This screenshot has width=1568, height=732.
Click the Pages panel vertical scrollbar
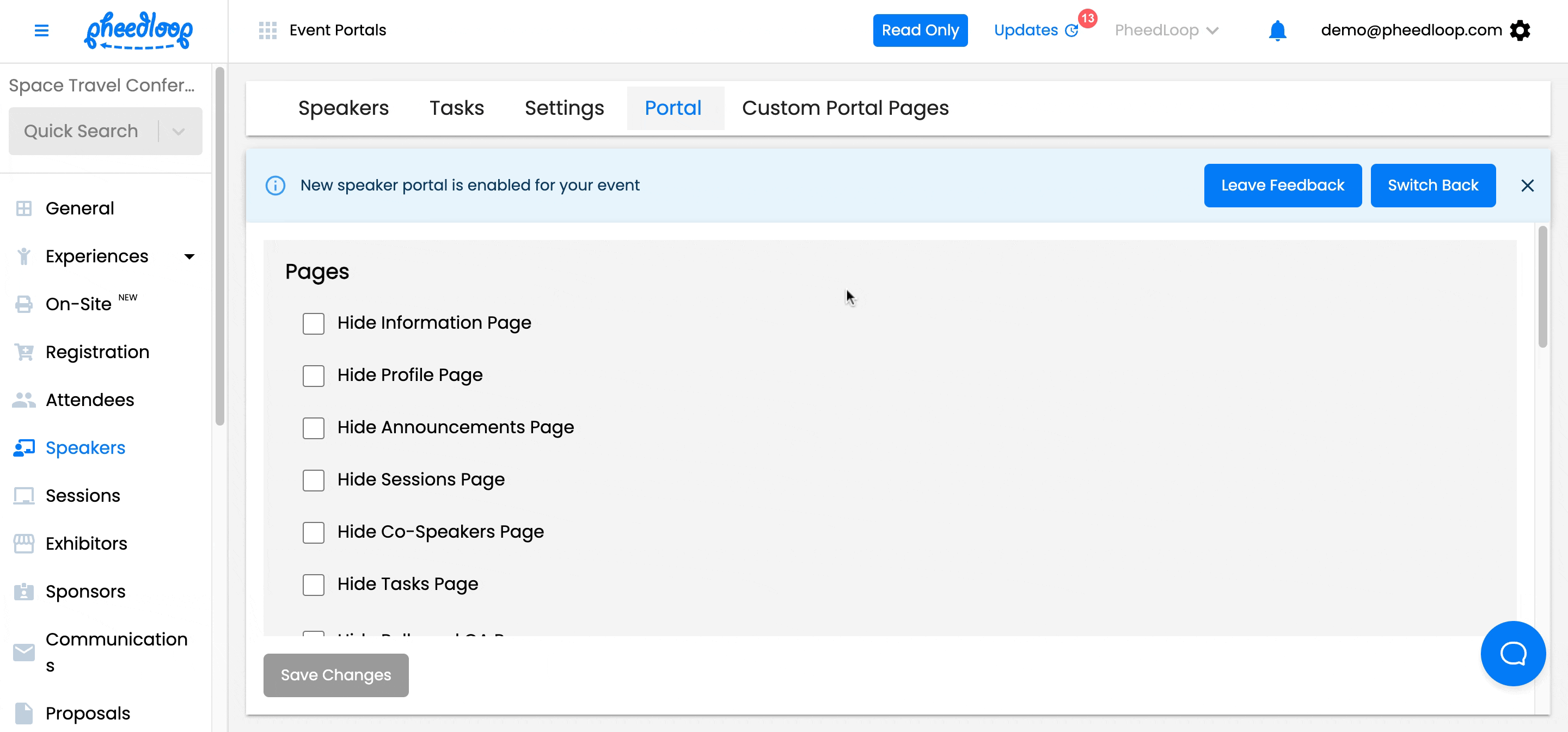click(x=1542, y=287)
